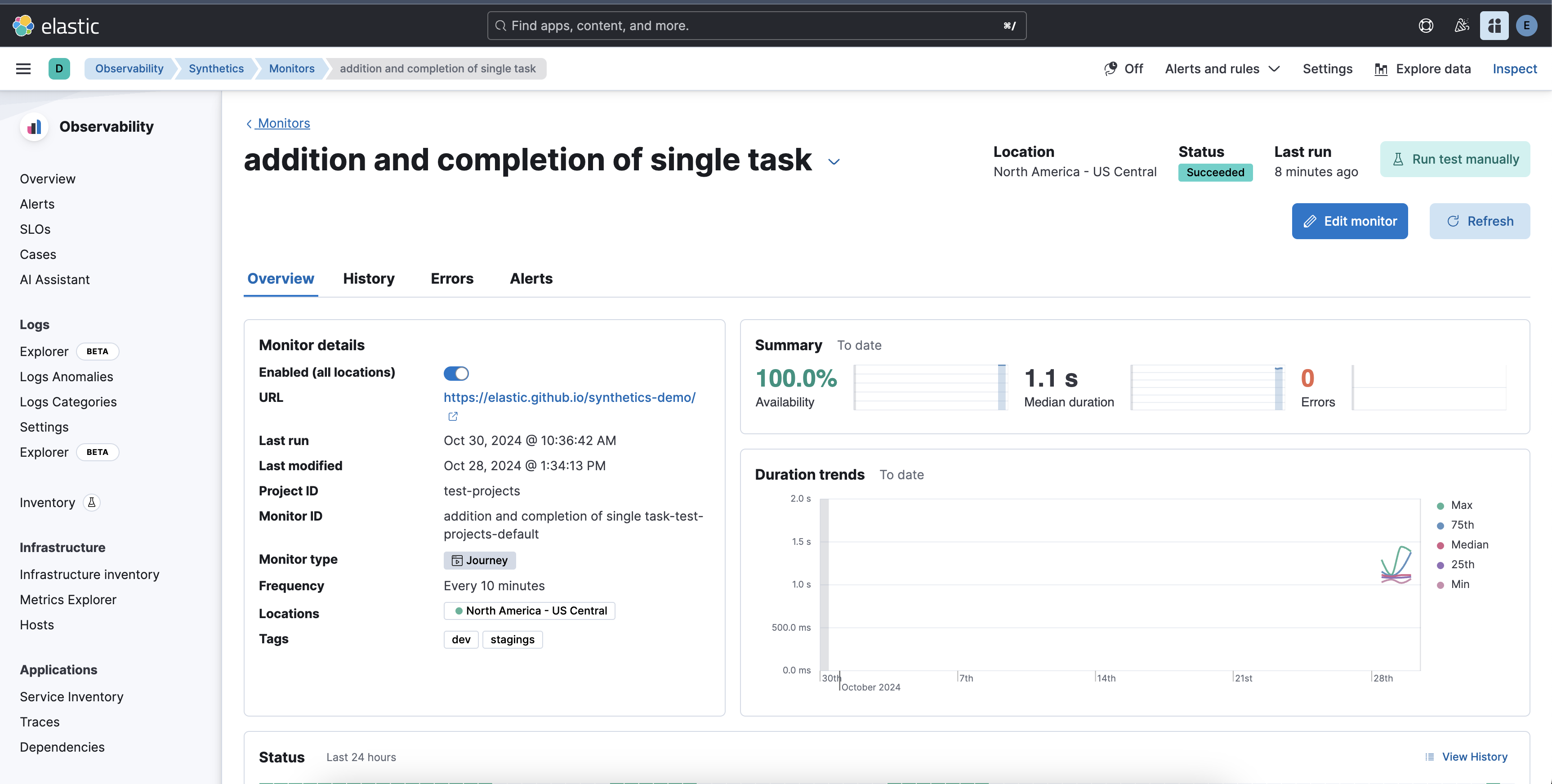Click Run test manually button
Image resolution: width=1552 pixels, height=784 pixels.
coord(1454,159)
